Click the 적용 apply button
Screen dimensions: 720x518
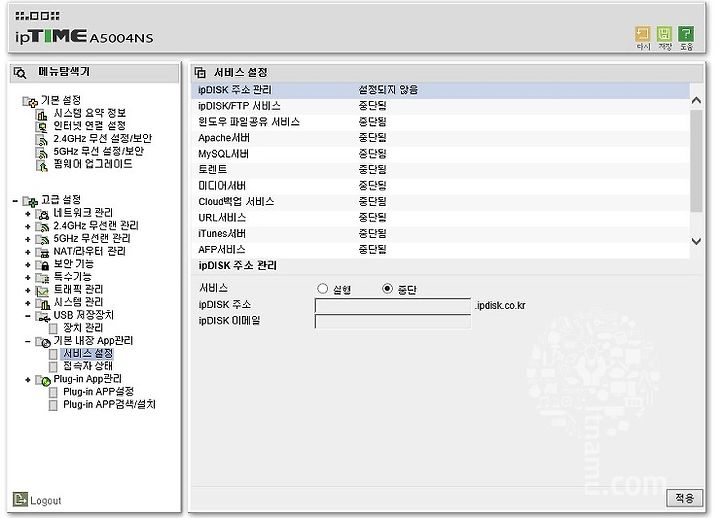pos(684,498)
